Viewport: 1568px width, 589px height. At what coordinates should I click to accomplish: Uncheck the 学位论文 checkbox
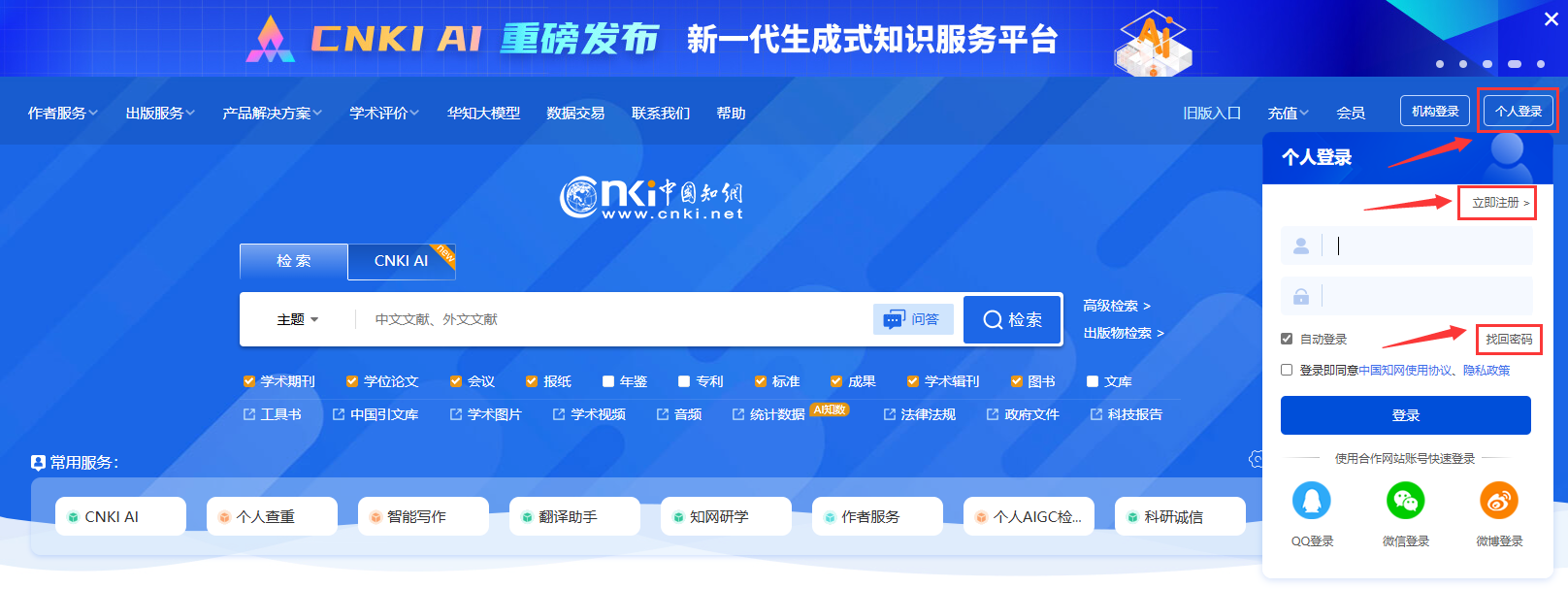point(352,381)
